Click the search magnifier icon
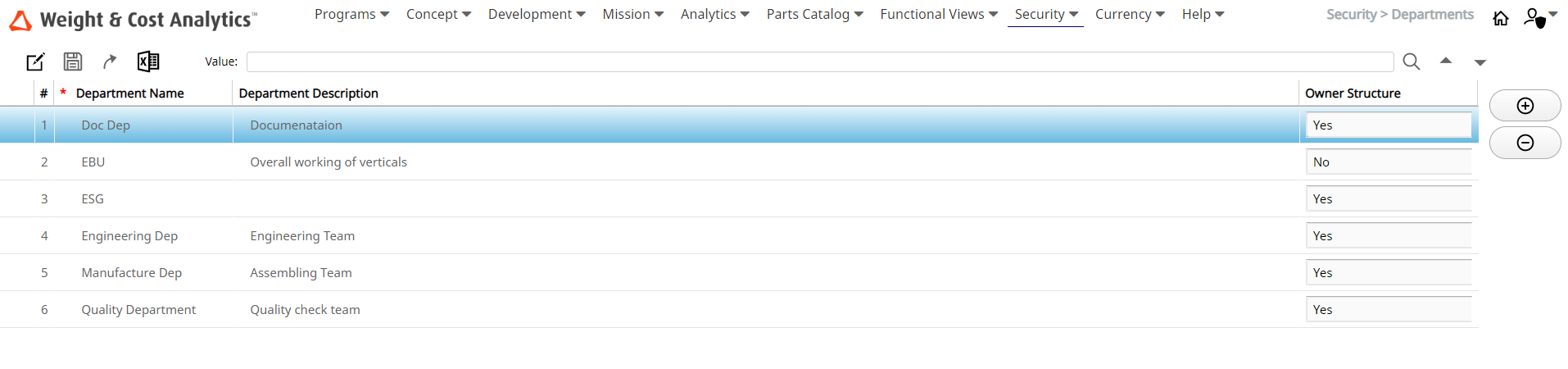This screenshot has height=369, width=1568. (x=1411, y=61)
